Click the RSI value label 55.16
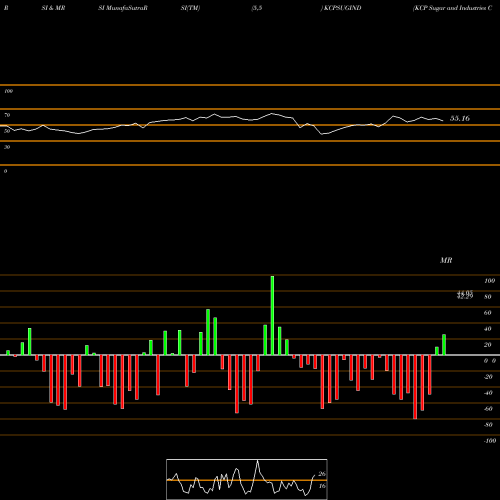Screen dimensions: 500x500 (460, 118)
